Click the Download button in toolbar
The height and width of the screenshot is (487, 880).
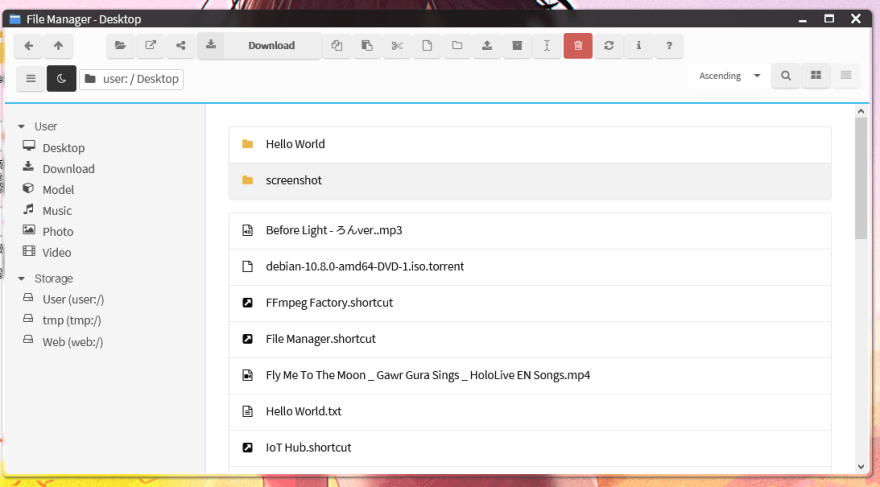[259, 45]
